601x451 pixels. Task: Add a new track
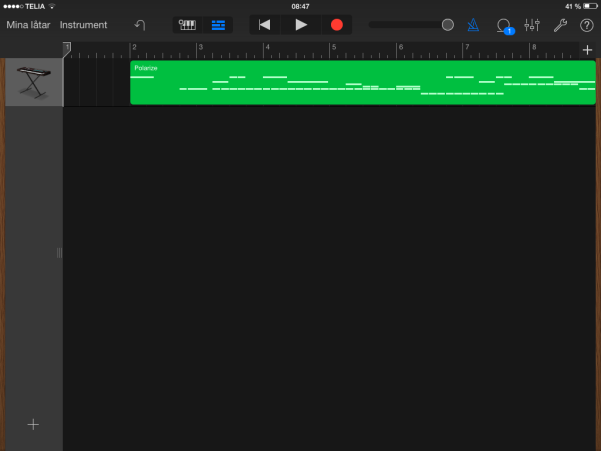point(33,424)
